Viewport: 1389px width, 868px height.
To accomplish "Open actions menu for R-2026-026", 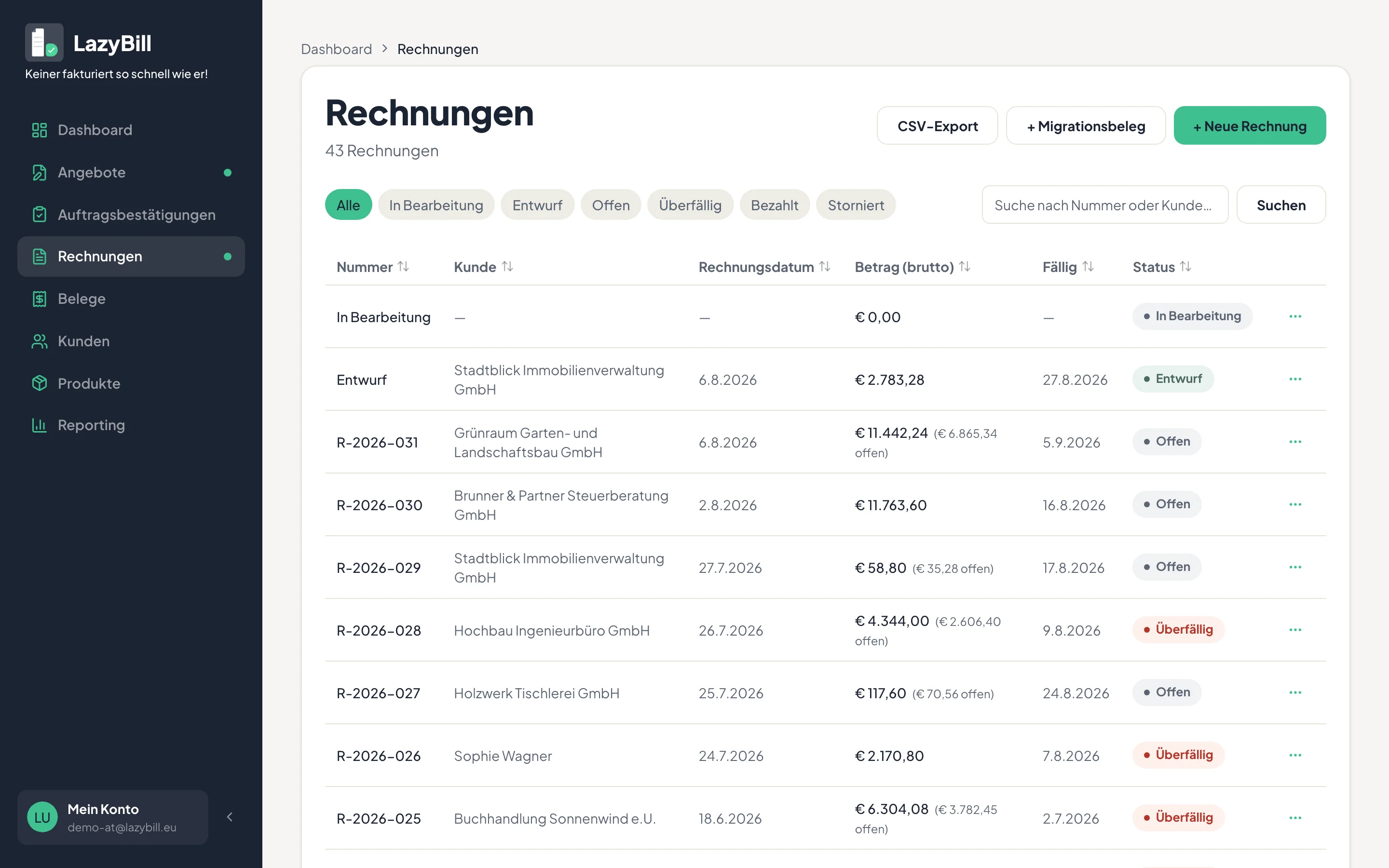I will (1295, 755).
